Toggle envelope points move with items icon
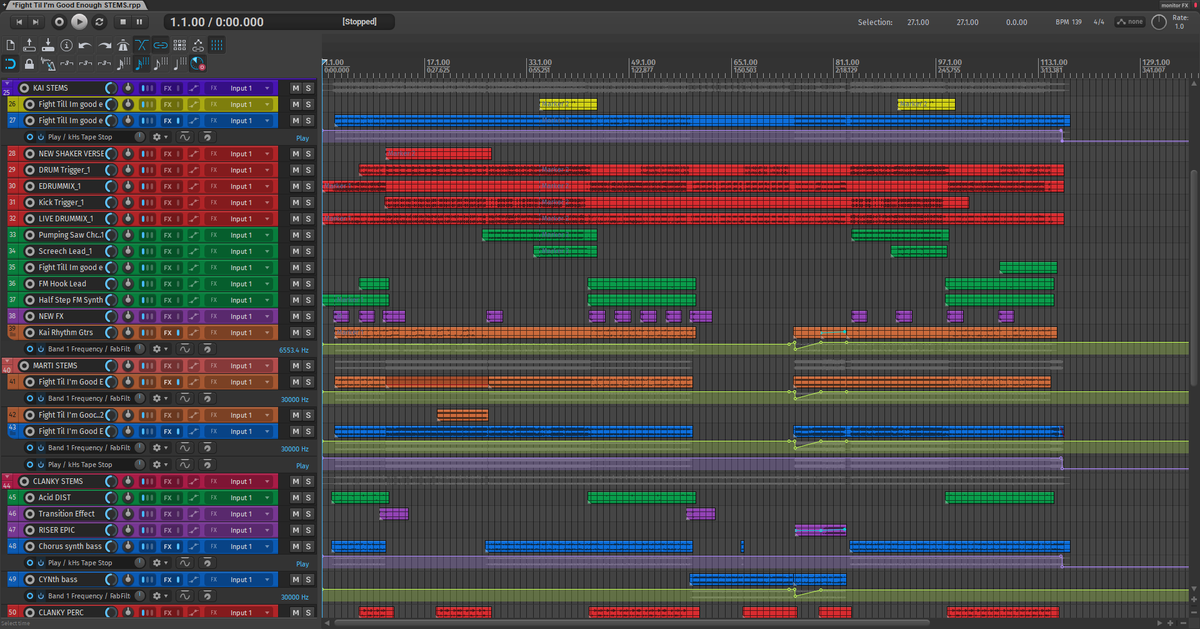1200x629 pixels. pos(198,45)
